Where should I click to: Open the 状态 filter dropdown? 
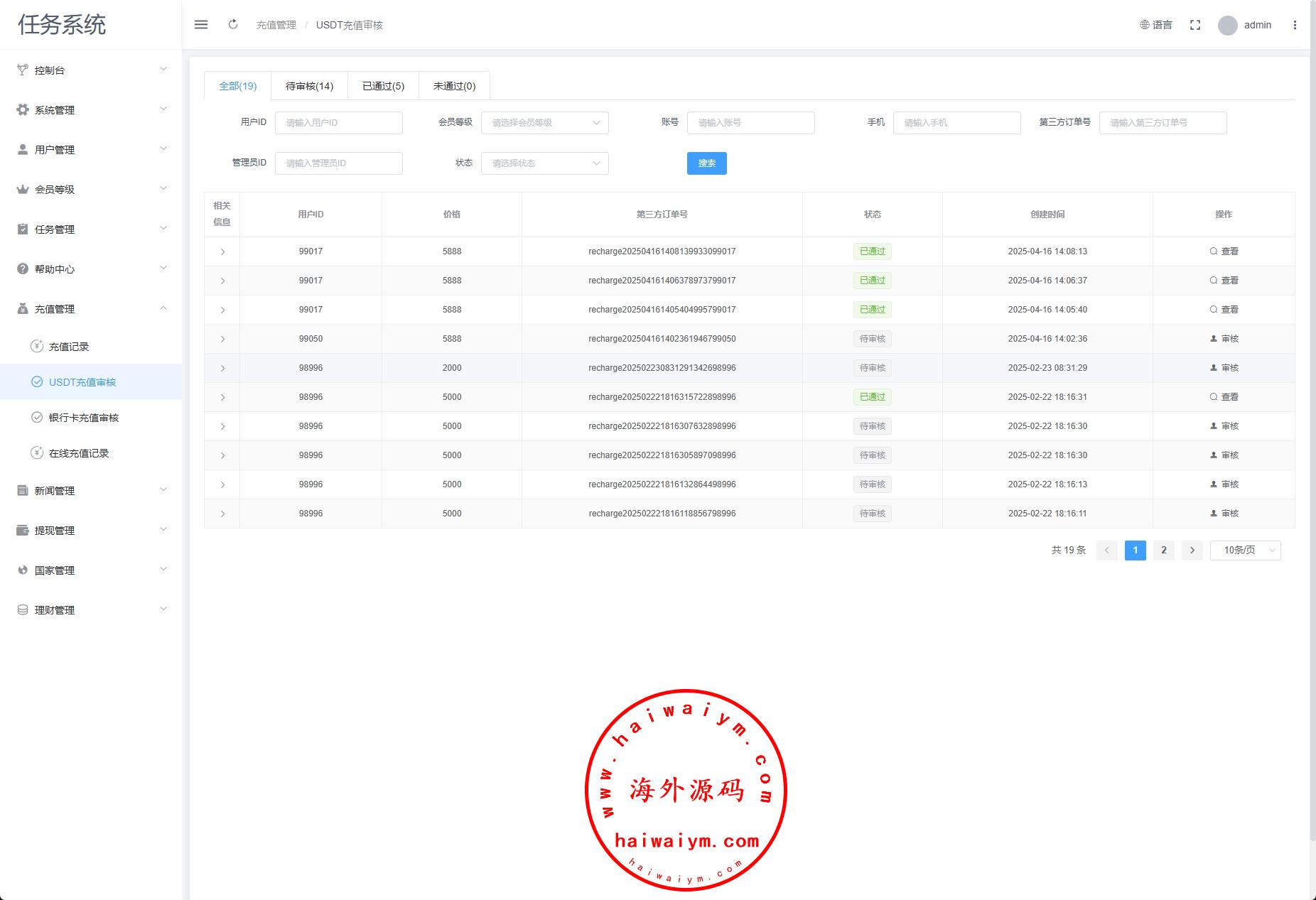(545, 163)
